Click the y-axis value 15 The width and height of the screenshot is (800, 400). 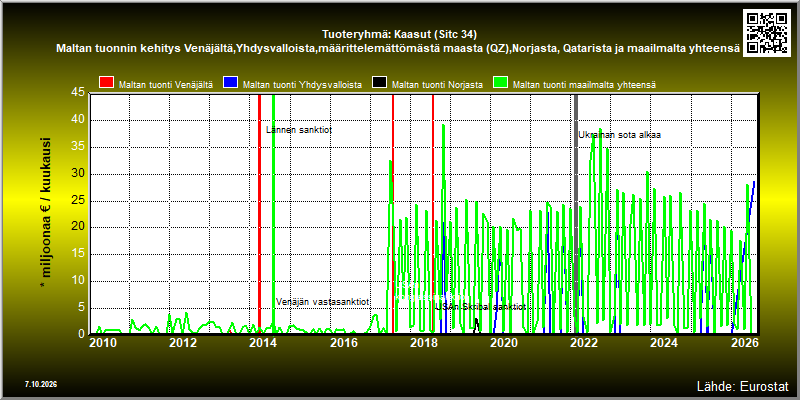(x=78, y=254)
